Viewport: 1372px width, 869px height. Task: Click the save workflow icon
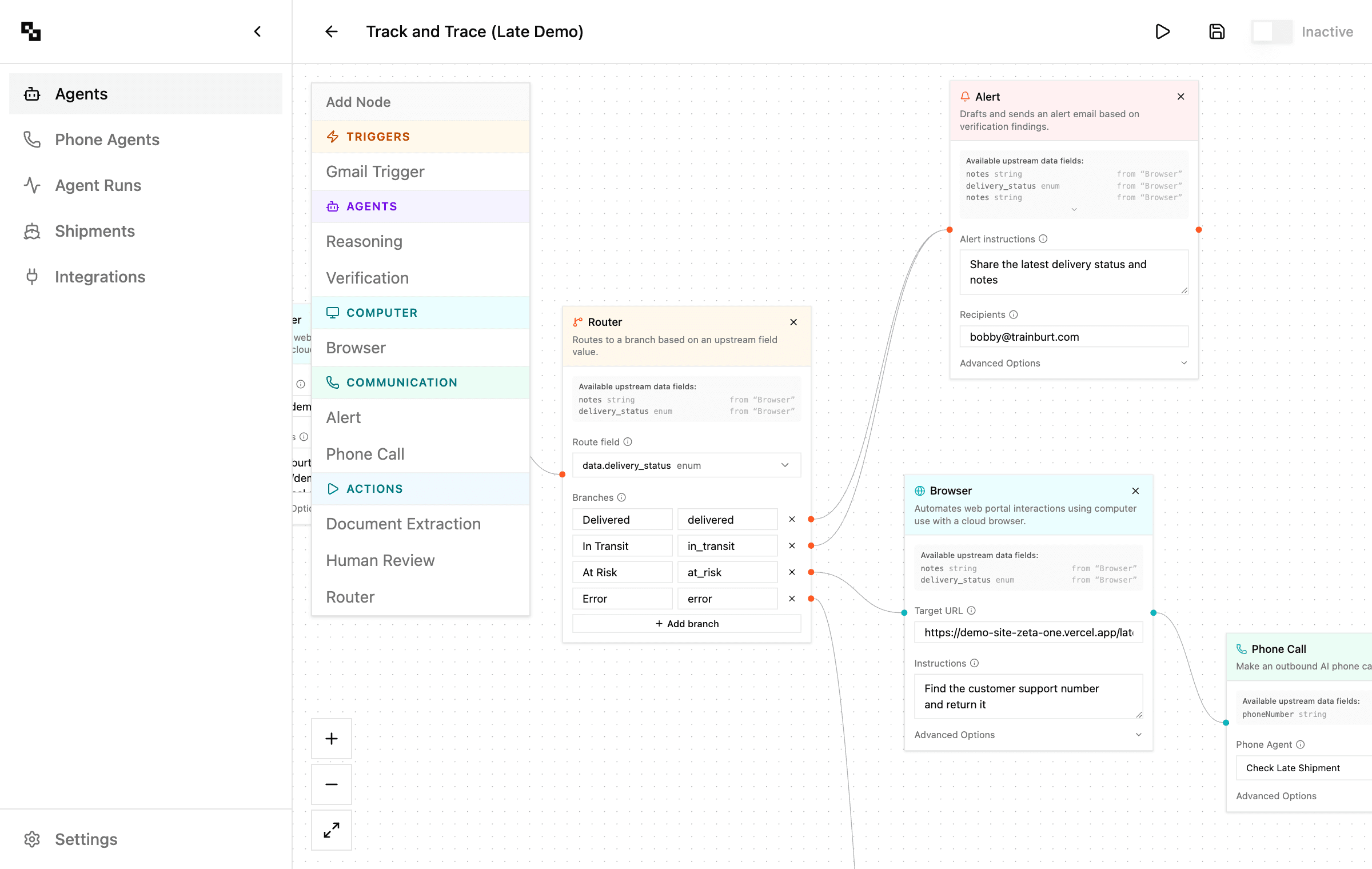[x=1217, y=31]
